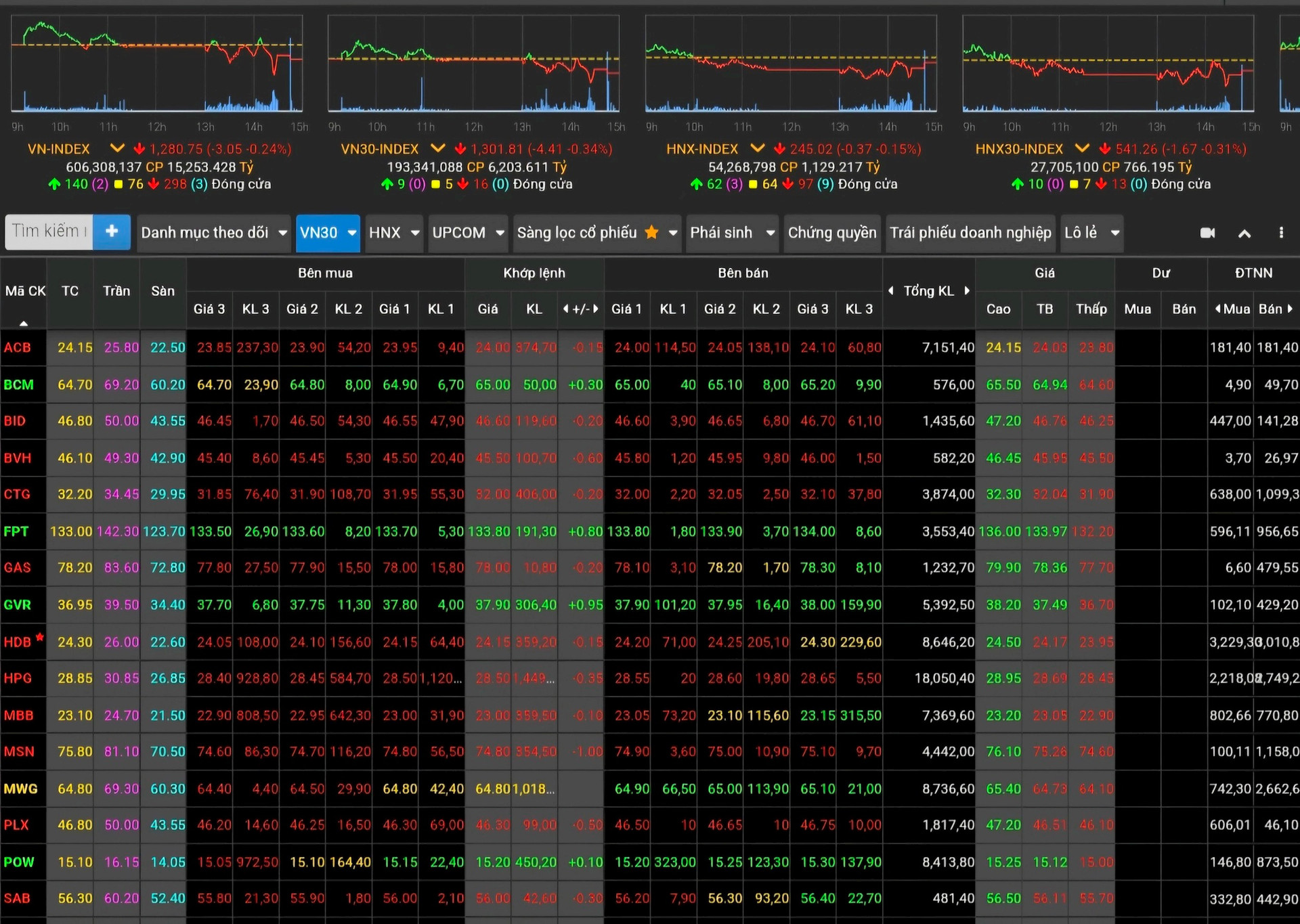
Task: Click the Tìm kiếm search field
Action: click(49, 232)
